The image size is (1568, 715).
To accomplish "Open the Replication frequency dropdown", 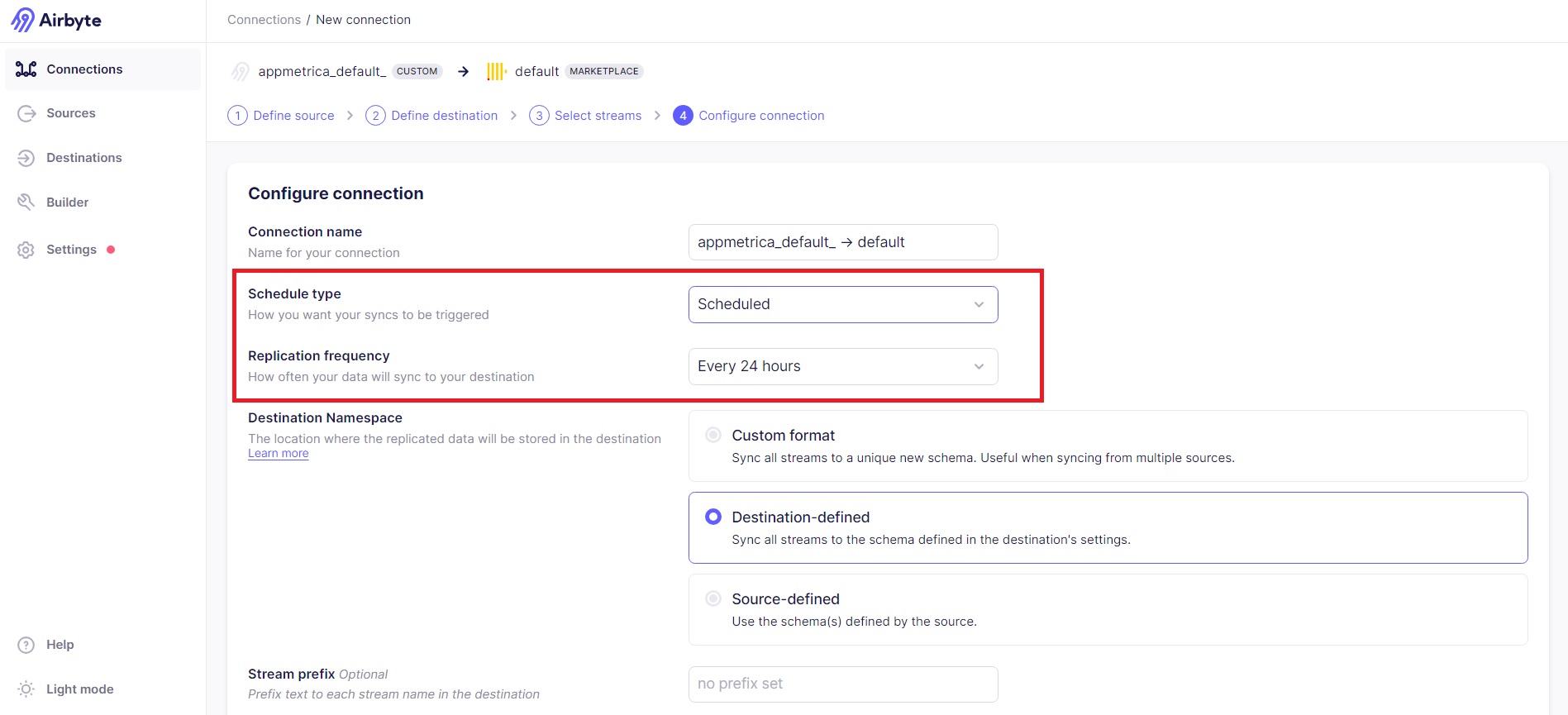I will (843, 366).
